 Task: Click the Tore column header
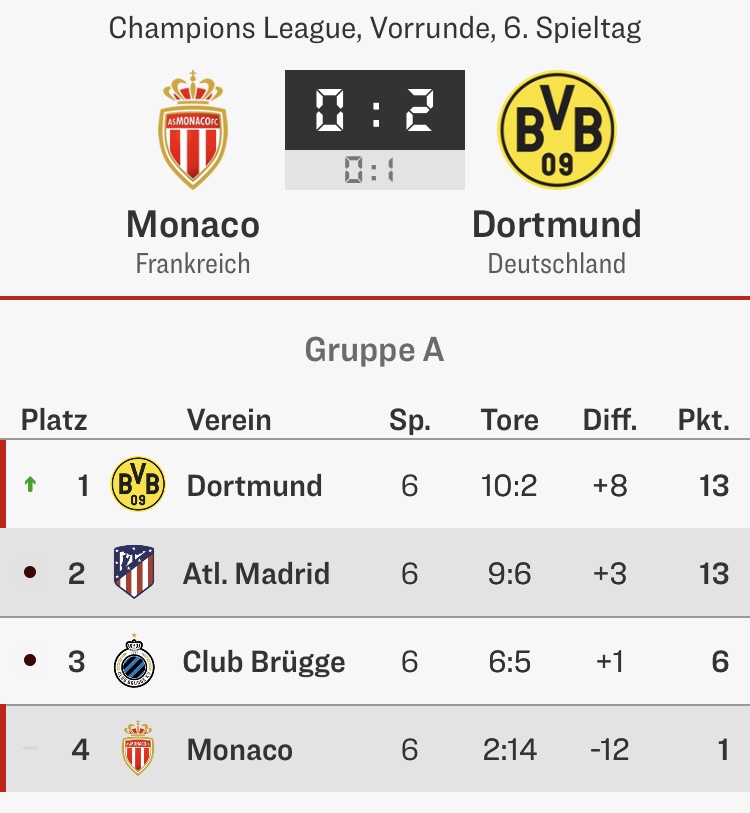click(509, 419)
